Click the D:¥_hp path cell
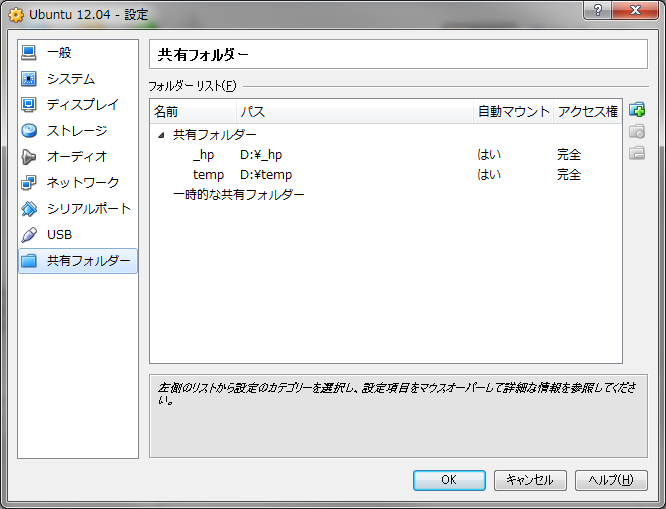 tap(261, 155)
